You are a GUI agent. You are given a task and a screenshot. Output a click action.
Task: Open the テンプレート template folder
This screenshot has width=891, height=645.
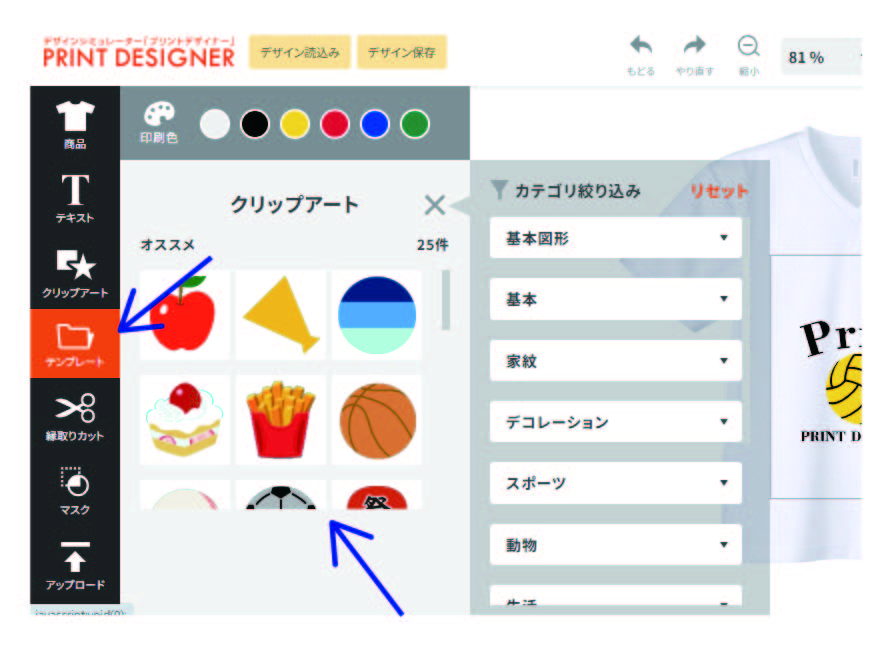75,344
